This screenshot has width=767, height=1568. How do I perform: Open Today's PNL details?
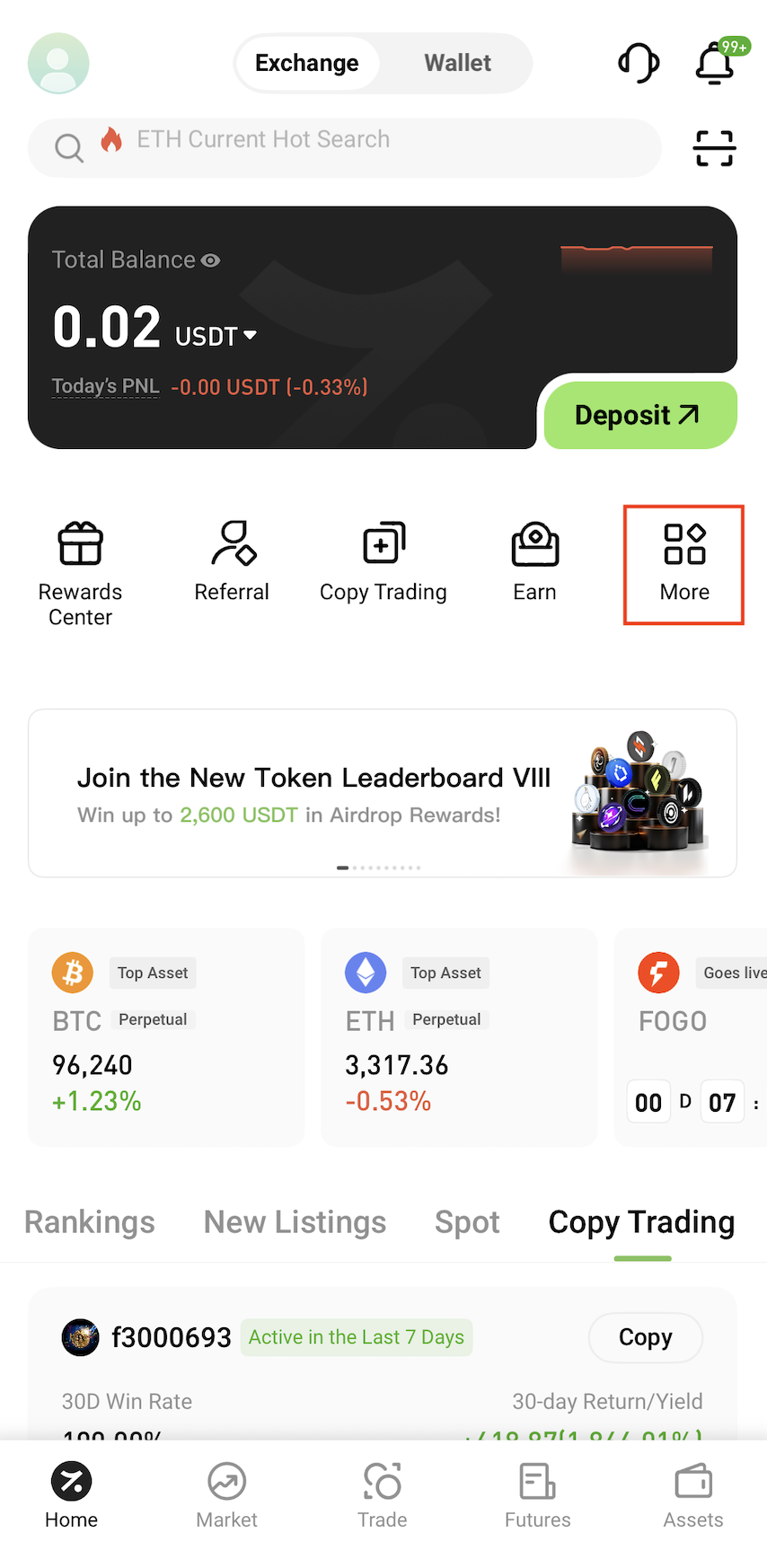[x=105, y=387]
